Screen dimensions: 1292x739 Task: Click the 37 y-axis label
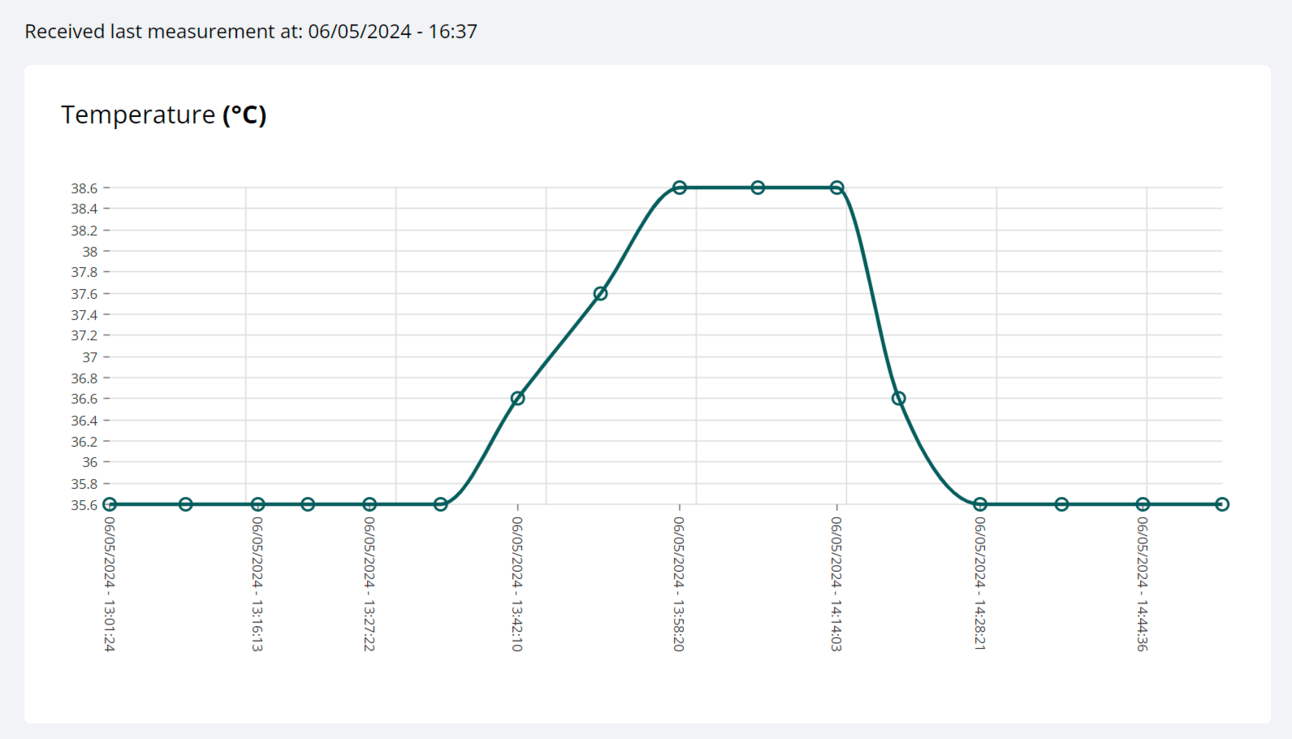(91, 357)
